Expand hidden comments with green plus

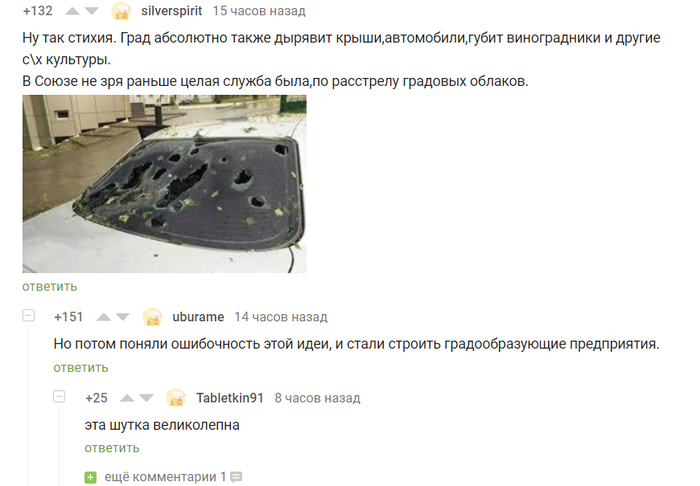pos(91,477)
